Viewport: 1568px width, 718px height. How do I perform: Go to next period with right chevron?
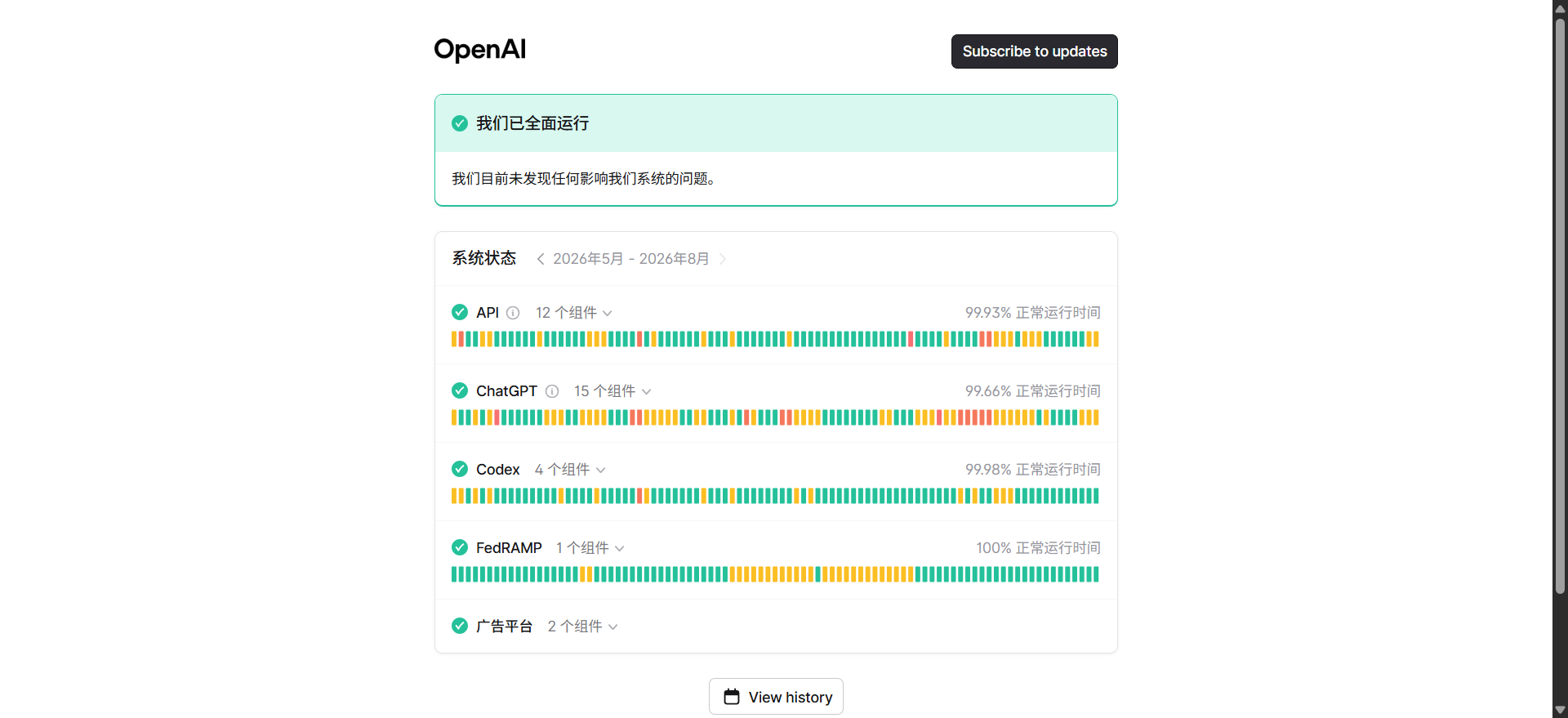[723, 259]
